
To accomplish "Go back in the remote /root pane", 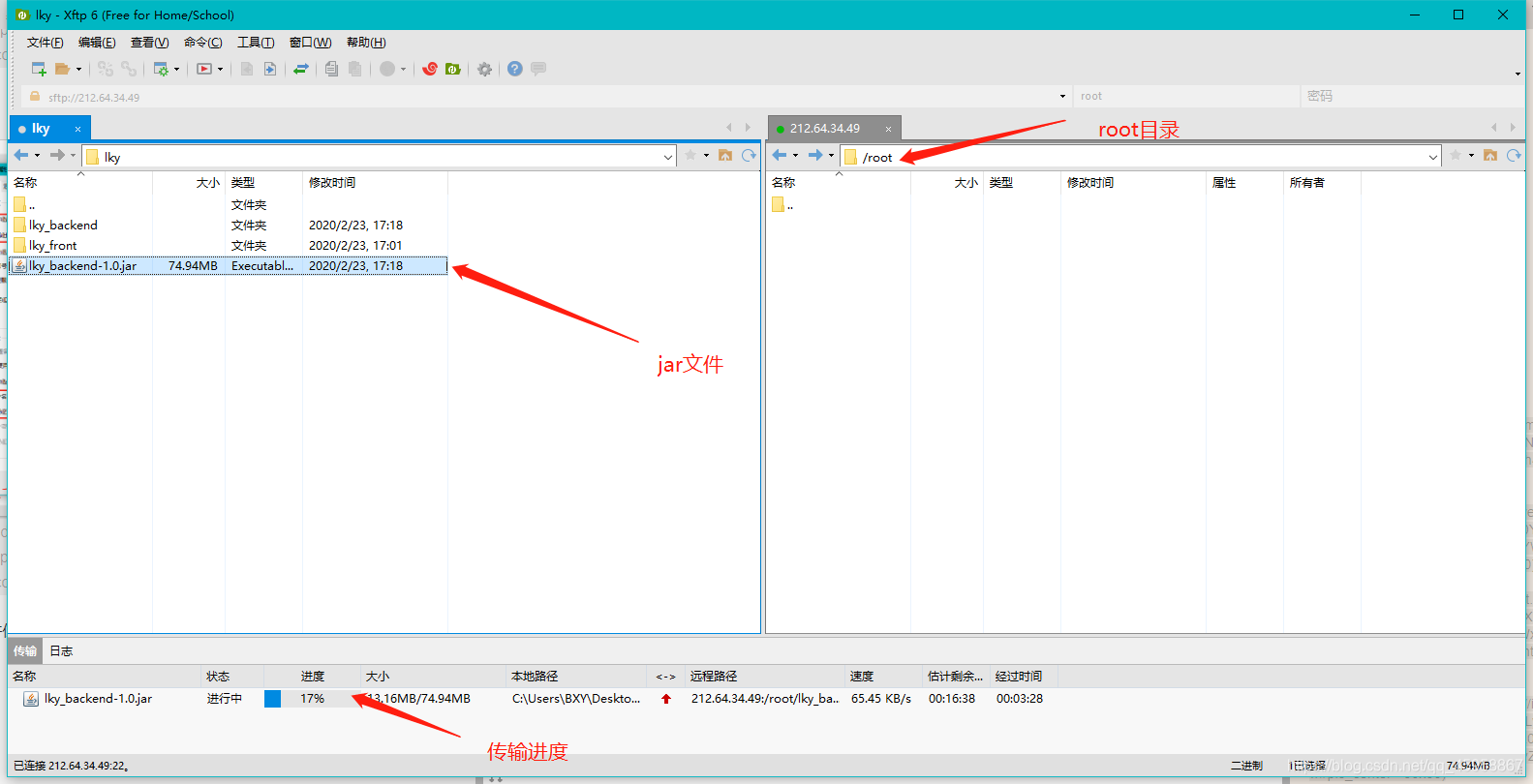I will 780,155.
